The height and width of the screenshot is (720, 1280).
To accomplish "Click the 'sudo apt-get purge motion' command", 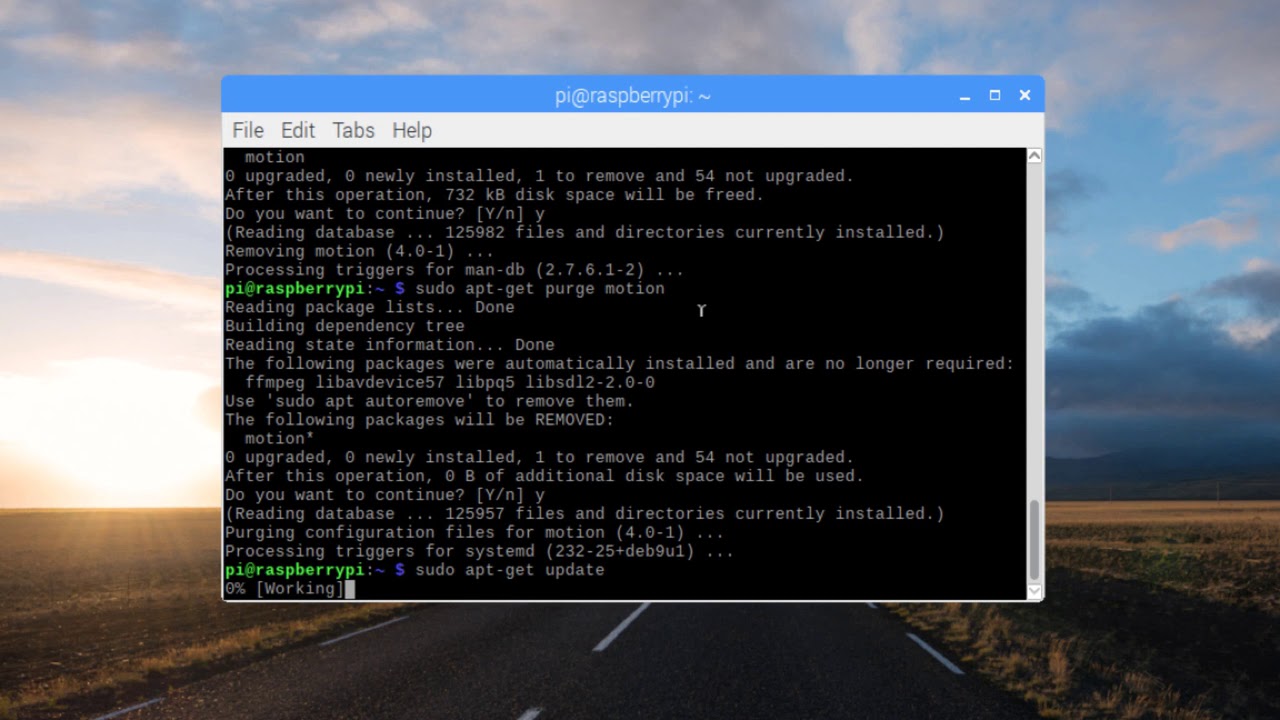I will (540, 289).
